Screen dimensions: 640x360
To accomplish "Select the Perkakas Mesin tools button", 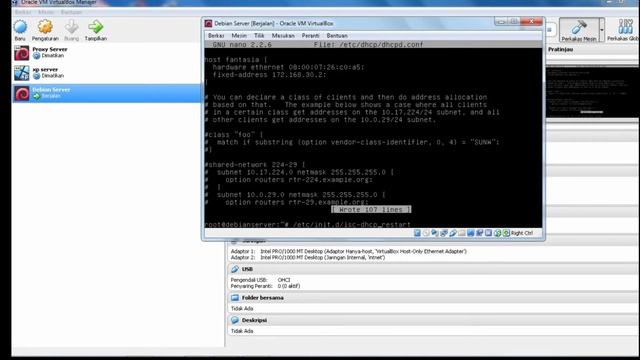I will [x=579, y=30].
